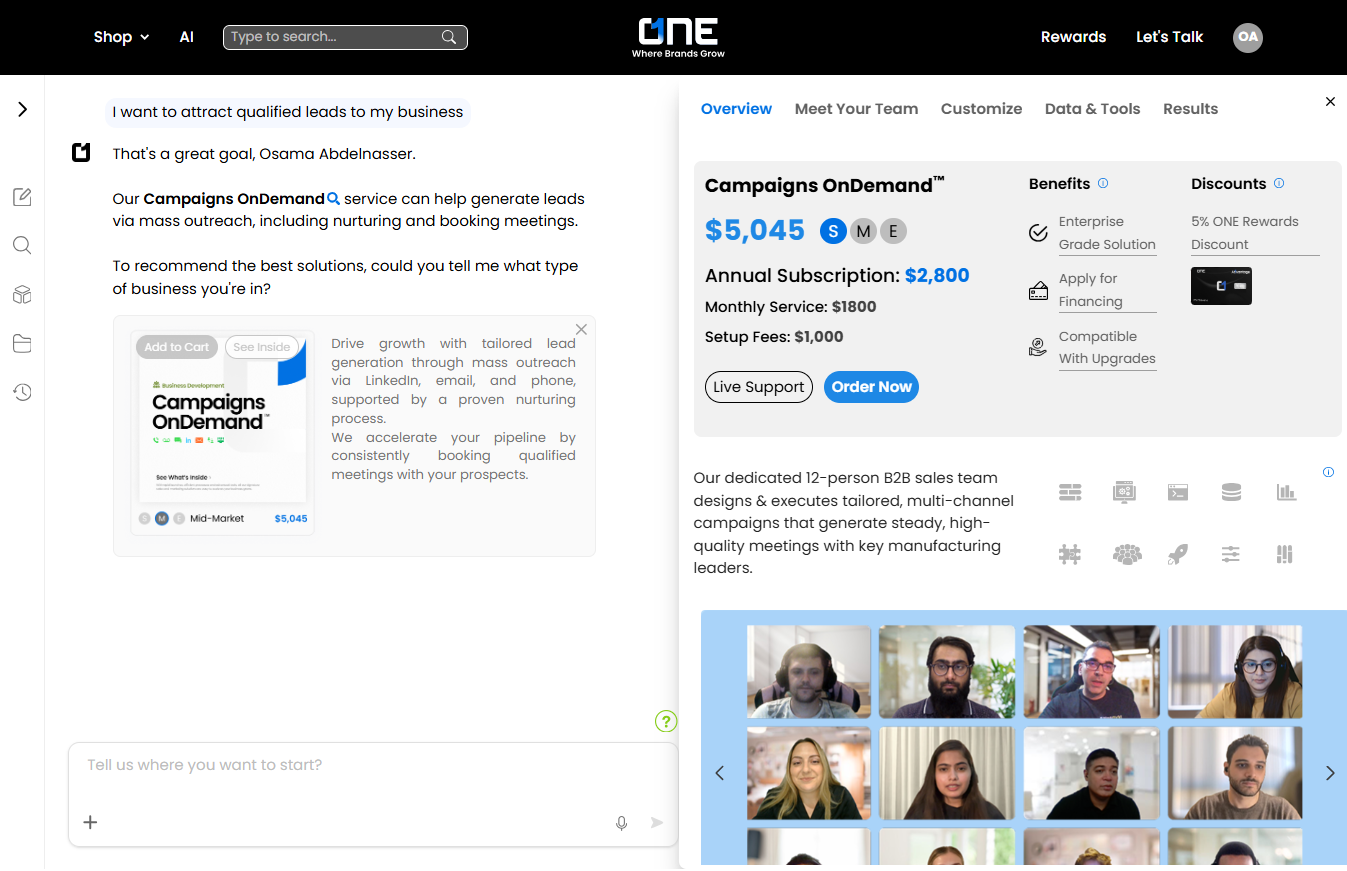Open the AI menu item
The image size is (1347, 871).
click(x=186, y=37)
